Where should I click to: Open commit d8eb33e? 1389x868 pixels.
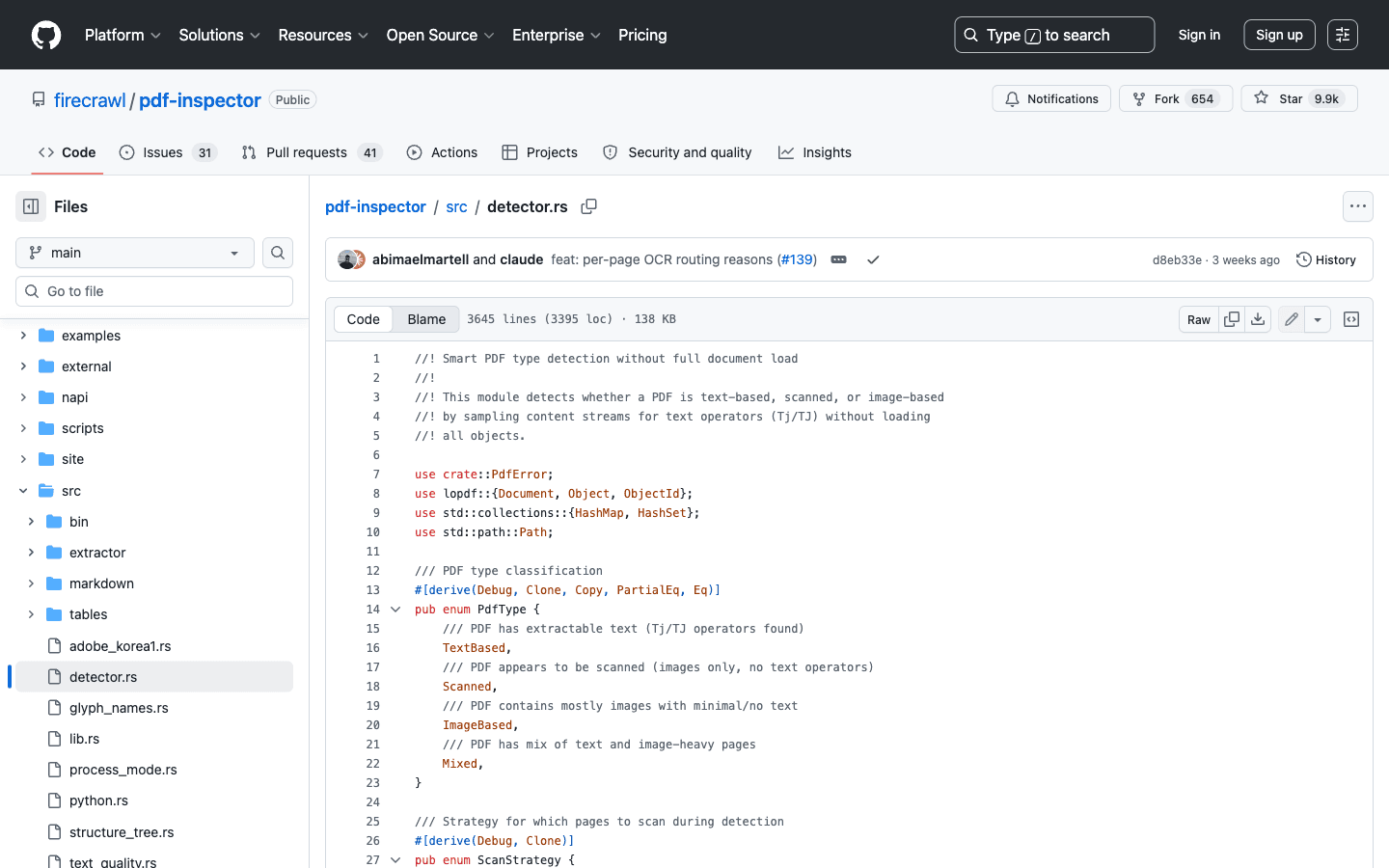click(x=1177, y=260)
